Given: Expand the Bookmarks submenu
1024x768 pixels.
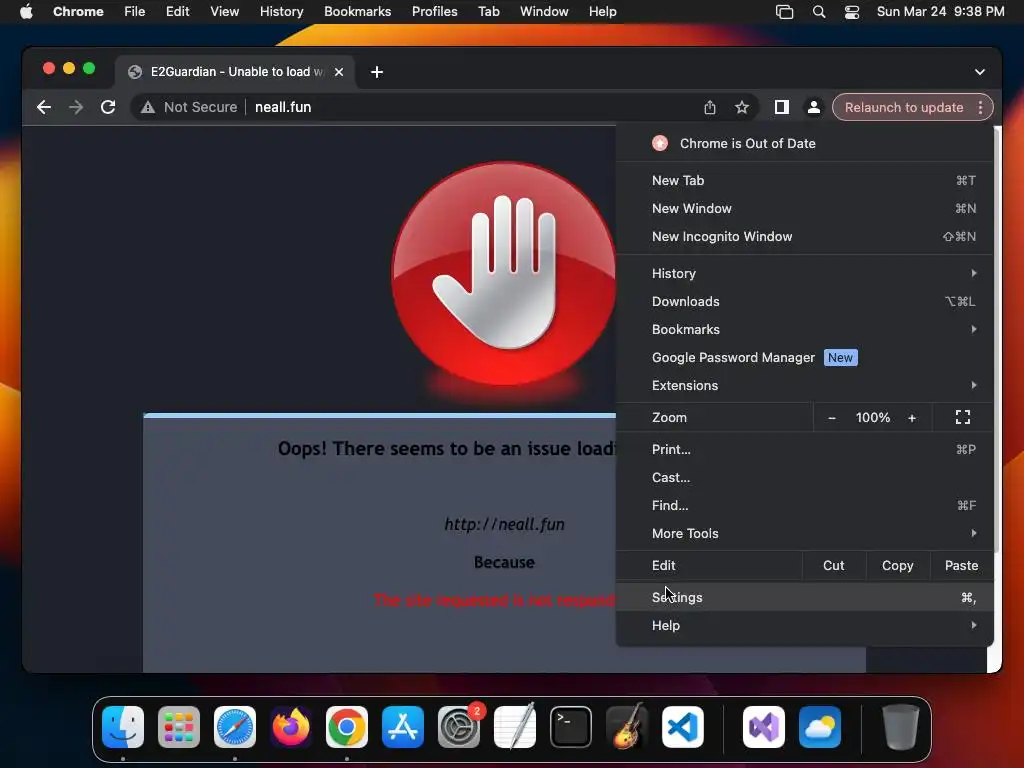Looking at the screenshot, I should click(805, 330).
